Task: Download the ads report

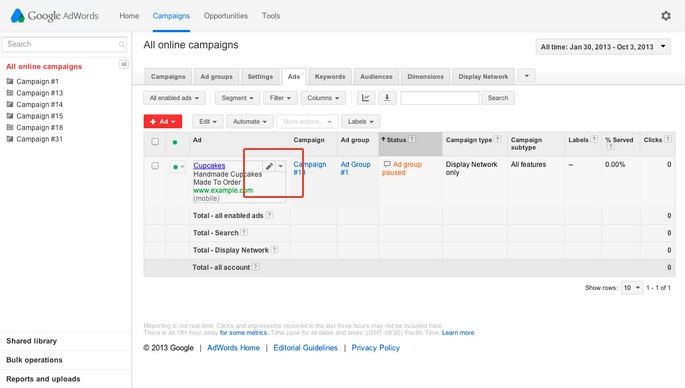Action: [387, 98]
